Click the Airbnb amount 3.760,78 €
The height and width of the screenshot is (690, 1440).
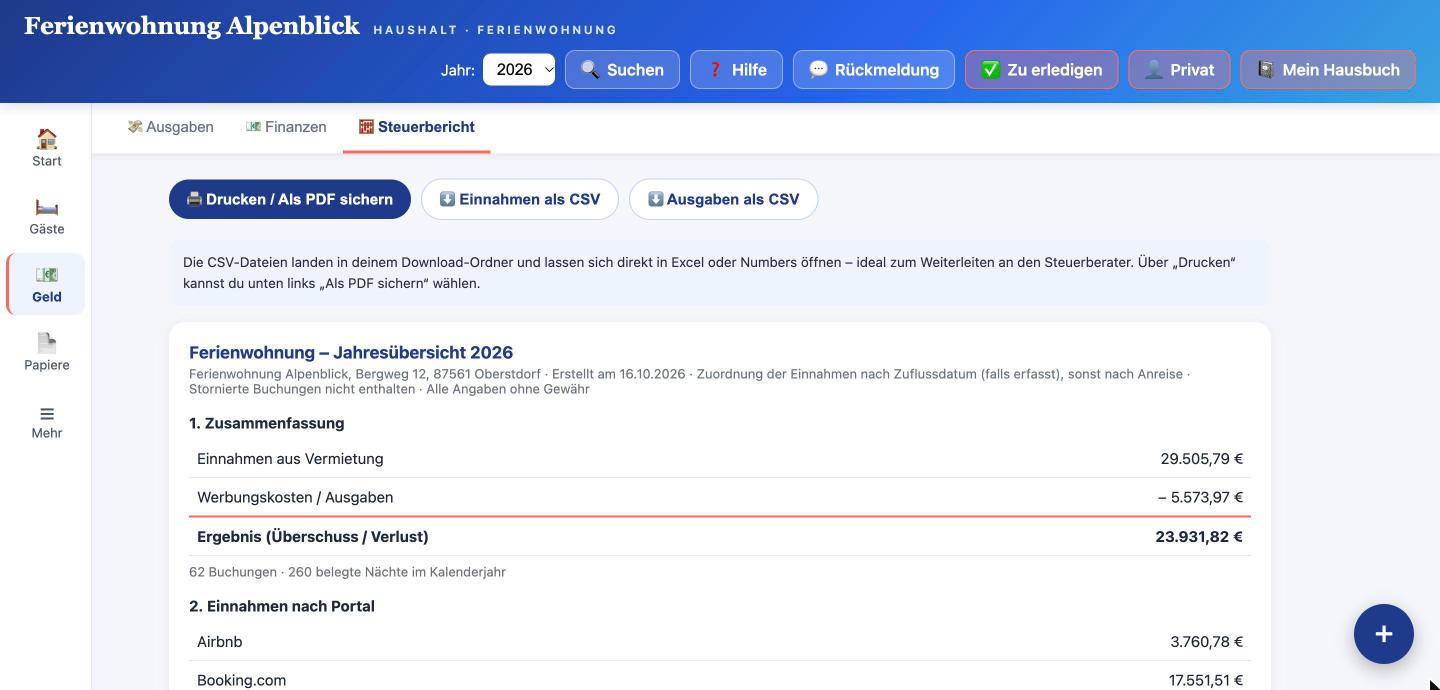coord(1207,642)
